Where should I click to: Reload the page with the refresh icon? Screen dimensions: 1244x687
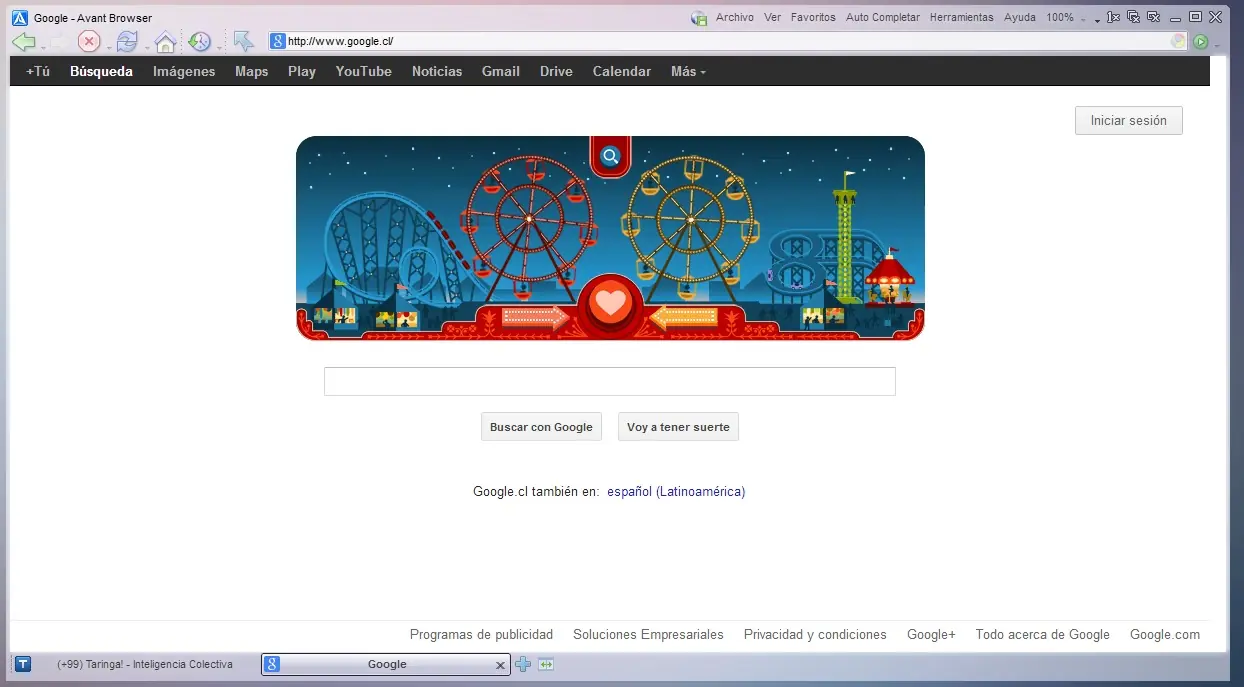point(127,42)
